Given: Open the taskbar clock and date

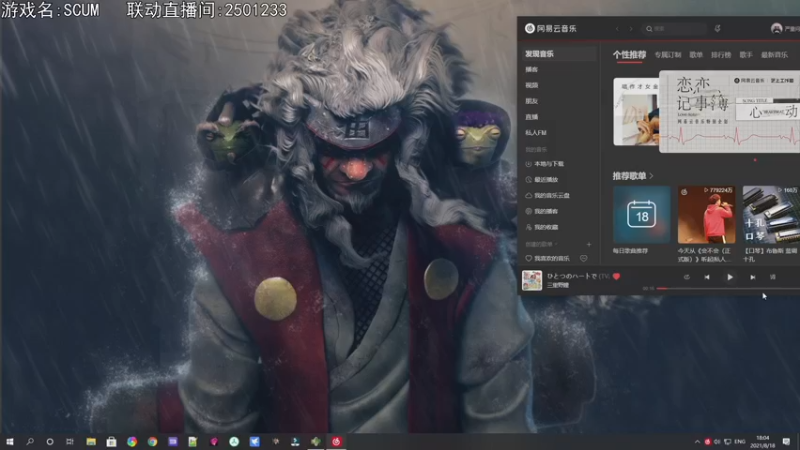Looking at the screenshot, I should [763, 441].
